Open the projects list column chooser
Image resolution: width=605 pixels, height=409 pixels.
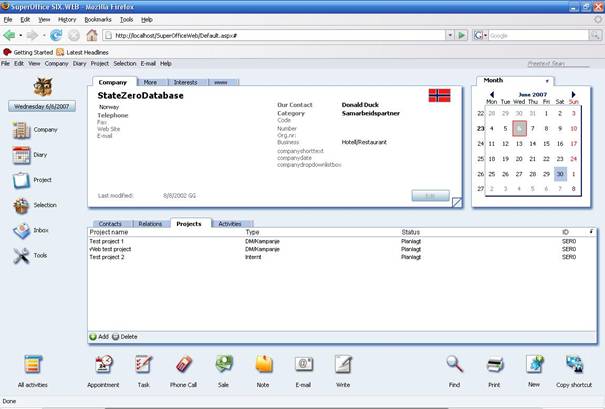tap(591, 232)
